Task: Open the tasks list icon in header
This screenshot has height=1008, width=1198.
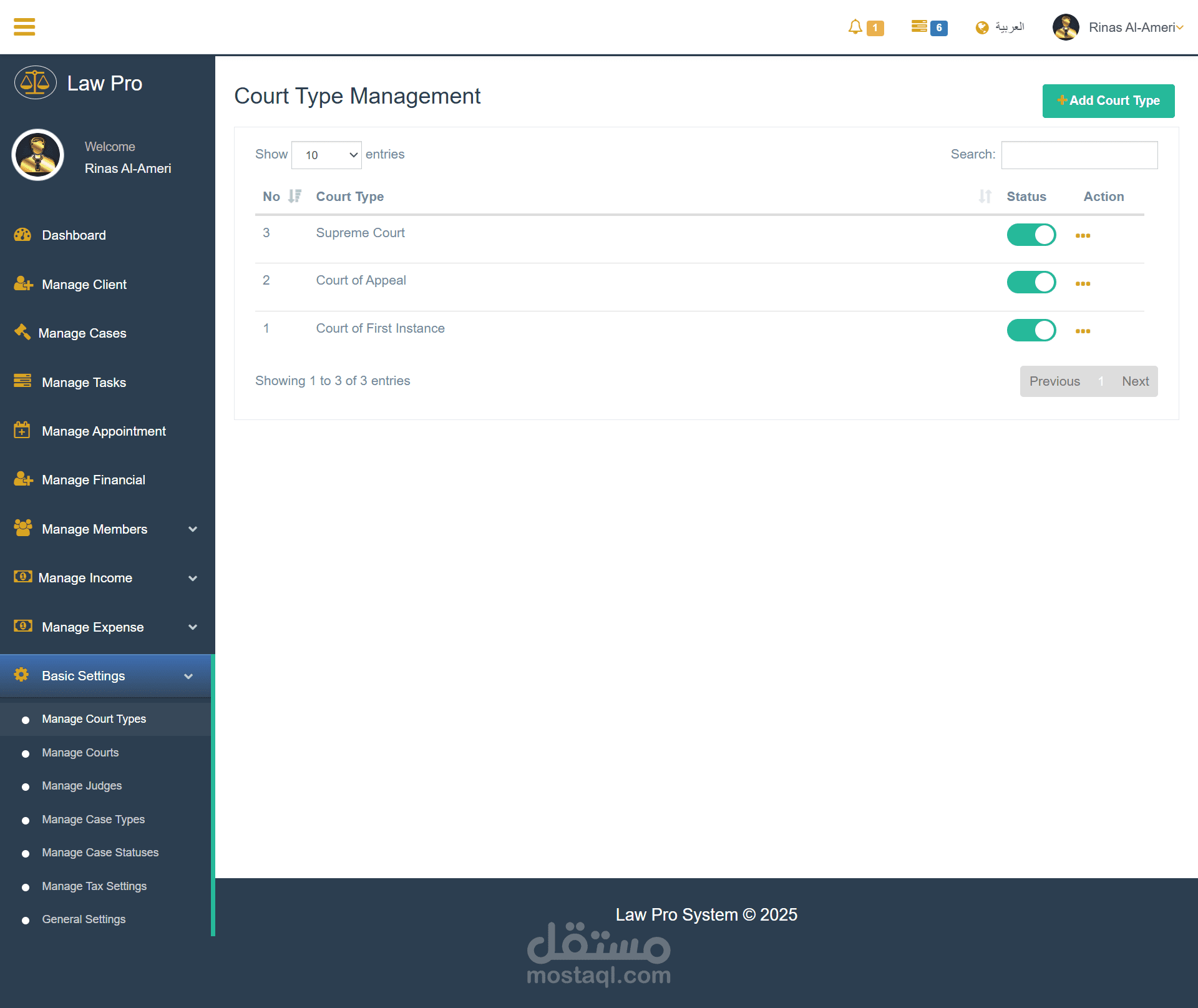Action: click(918, 26)
